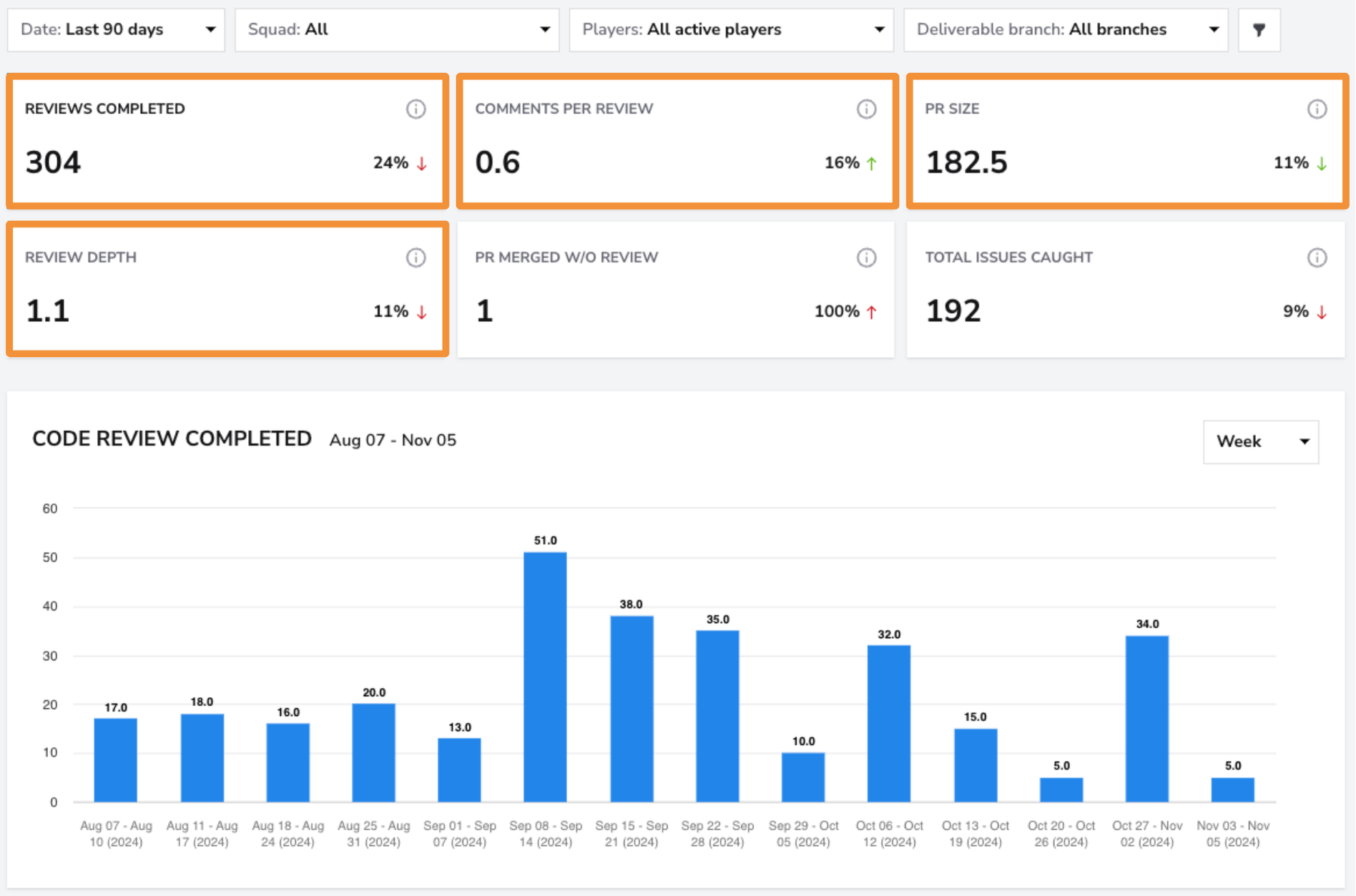Click info icon for PR Merged W/O Review
This screenshot has width=1356, height=896.
pyautogui.click(x=866, y=257)
